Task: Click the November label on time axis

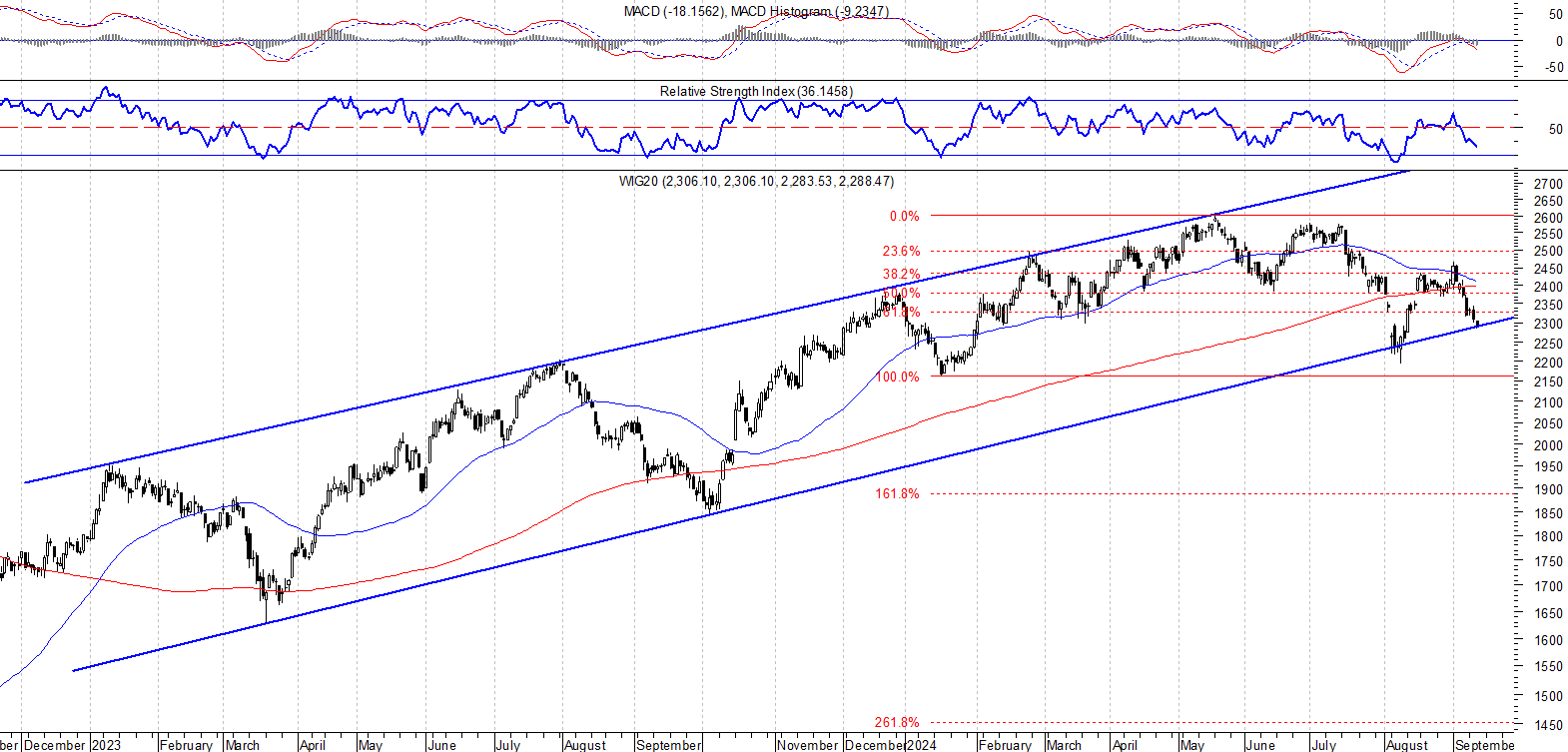Action: pos(807,745)
